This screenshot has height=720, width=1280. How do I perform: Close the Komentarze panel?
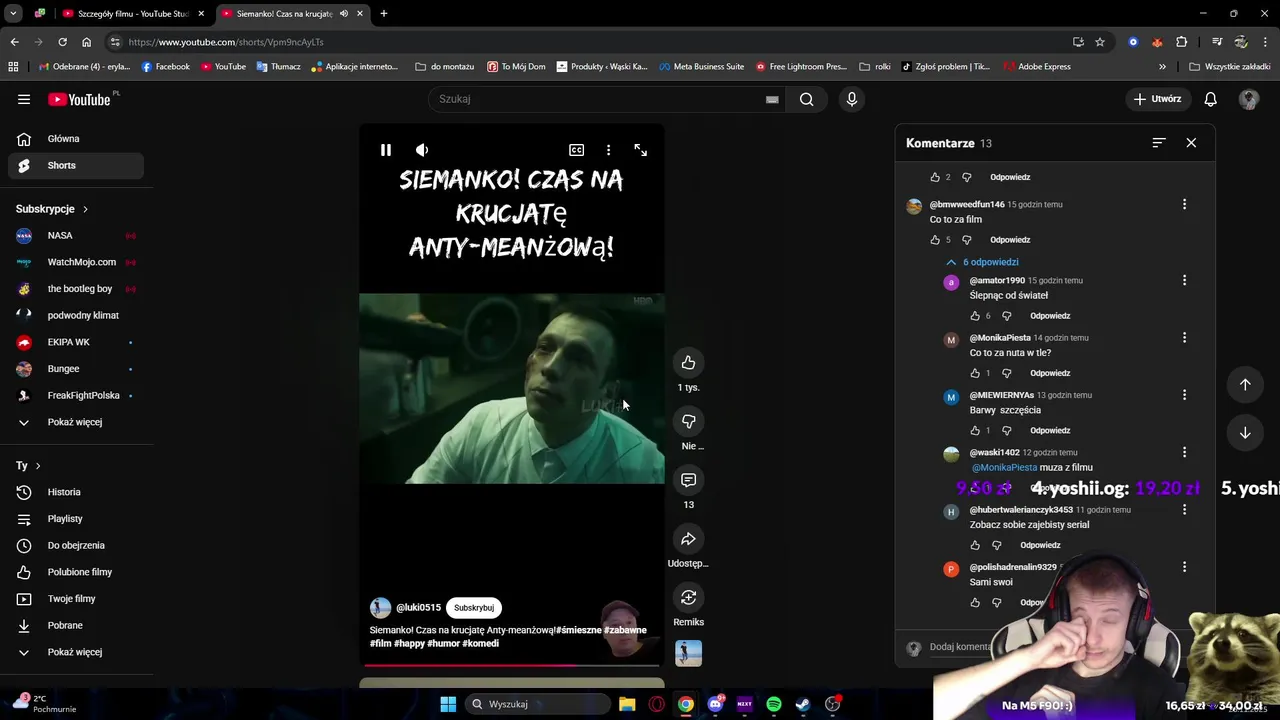pyautogui.click(x=1191, y=143)
